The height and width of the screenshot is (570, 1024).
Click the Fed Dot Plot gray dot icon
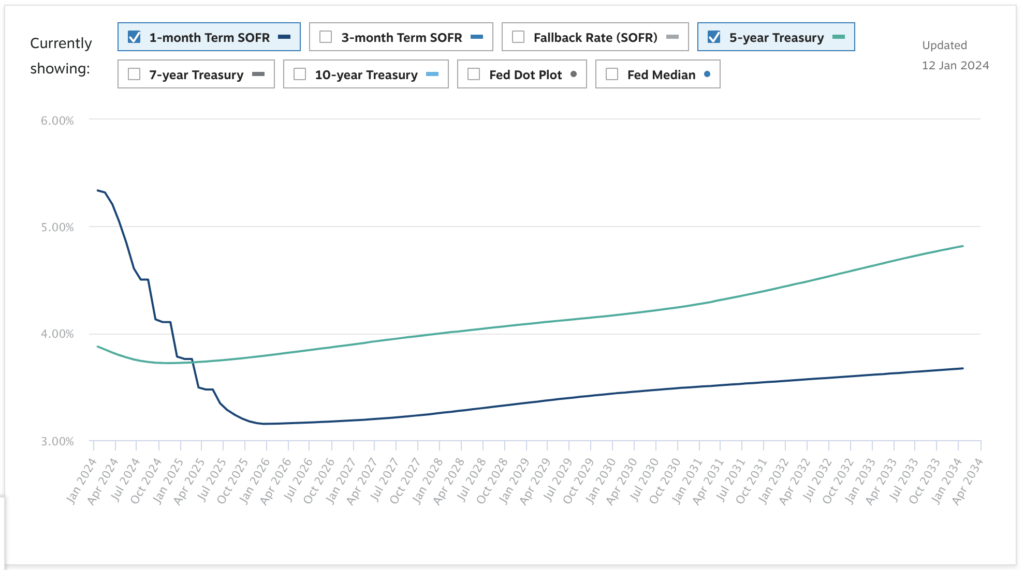573,74
